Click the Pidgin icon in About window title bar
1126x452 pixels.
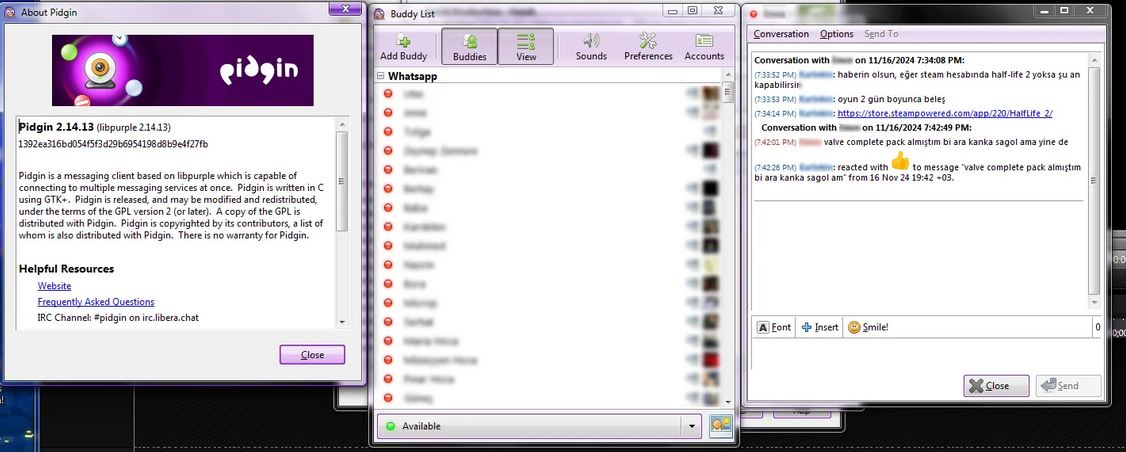click(x=9, y=12)
